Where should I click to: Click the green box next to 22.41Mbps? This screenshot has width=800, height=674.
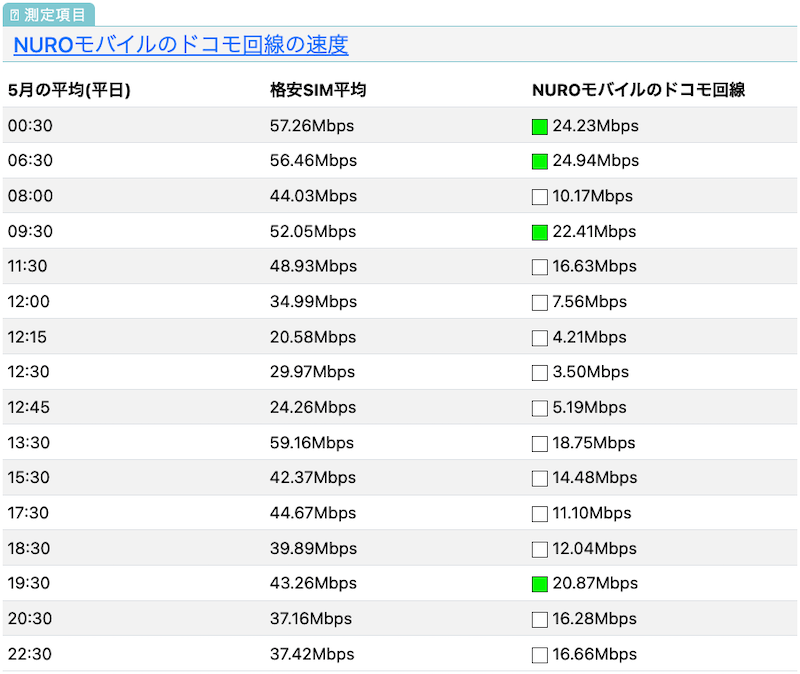539,232
